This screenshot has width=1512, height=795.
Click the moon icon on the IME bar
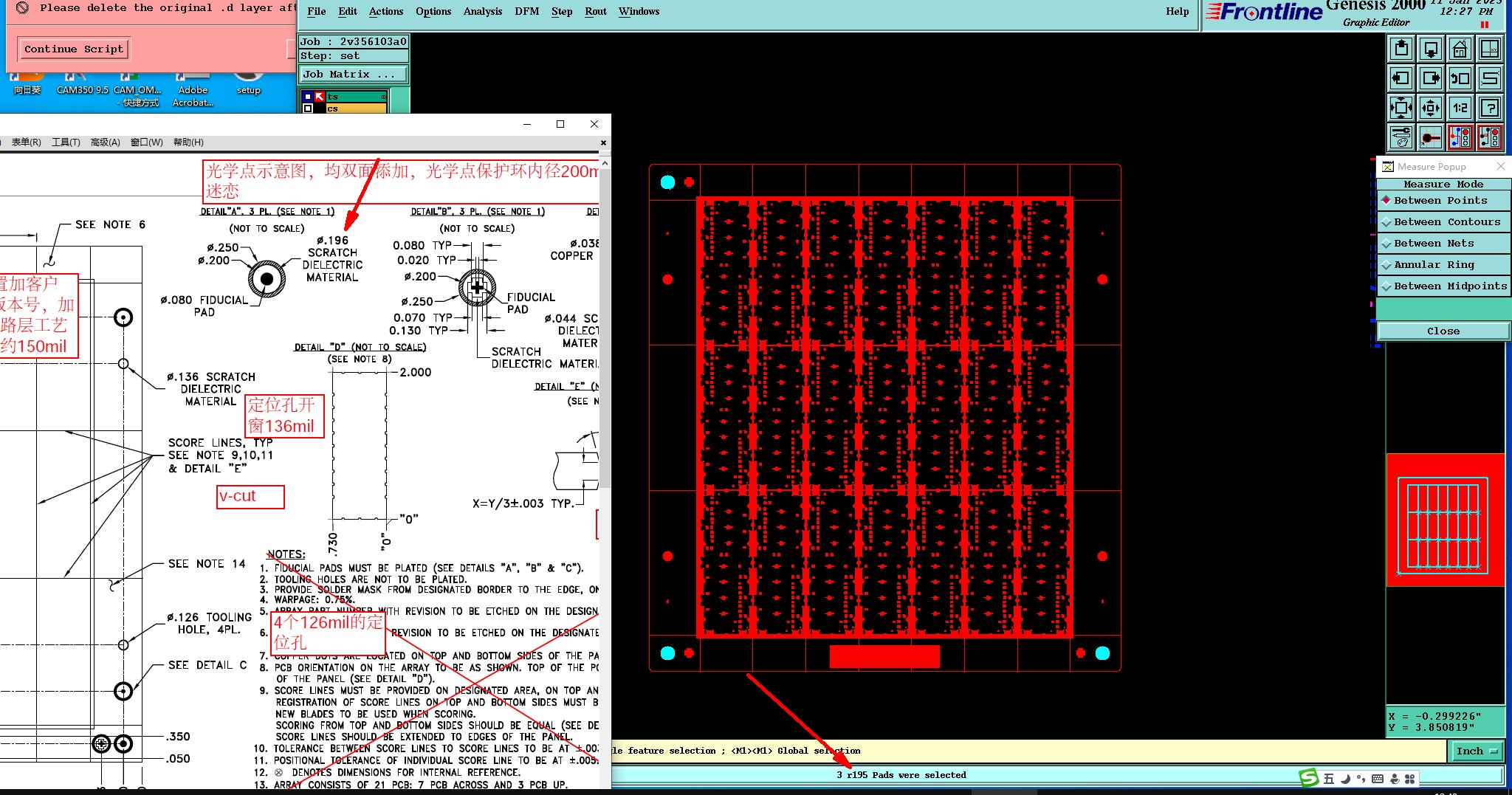tap(1345, 779)
